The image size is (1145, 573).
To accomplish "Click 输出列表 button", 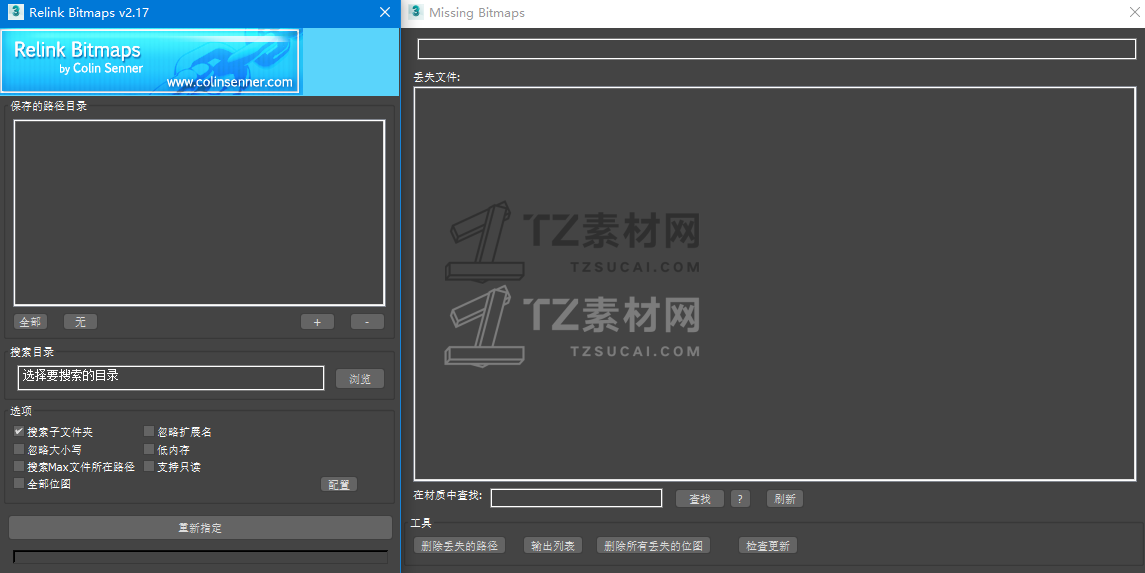I will (x=553, y=545).
